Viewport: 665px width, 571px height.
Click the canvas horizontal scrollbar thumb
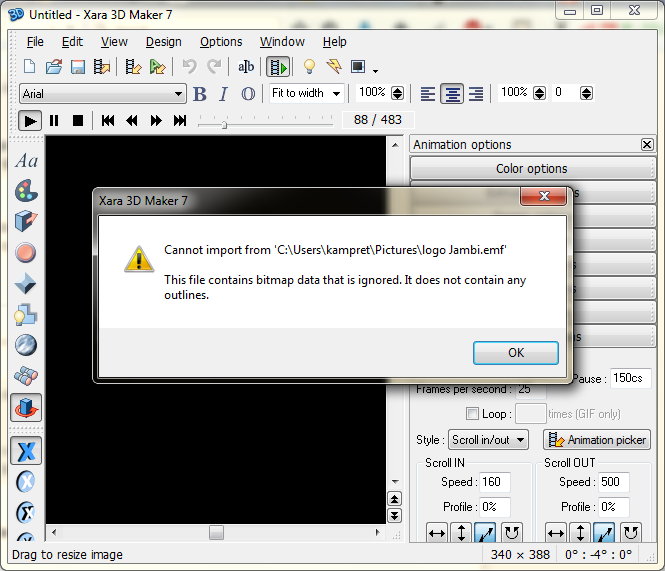216,532
